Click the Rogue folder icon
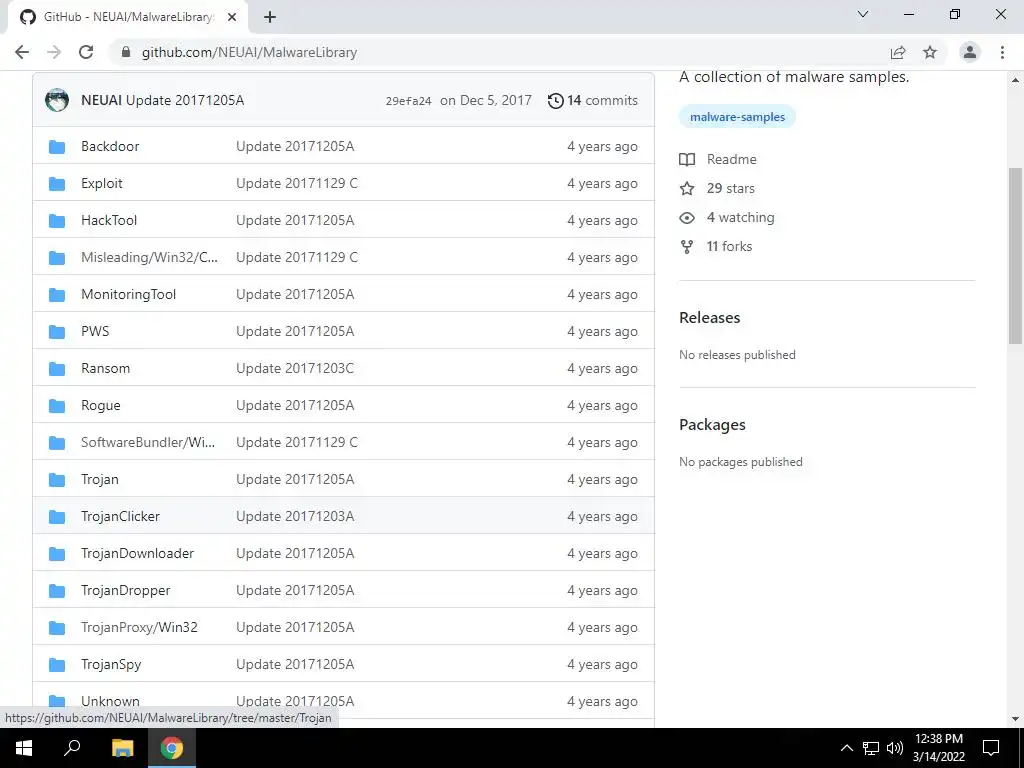The height and width of the screenshot is (768, 1024). click(57, 406)
